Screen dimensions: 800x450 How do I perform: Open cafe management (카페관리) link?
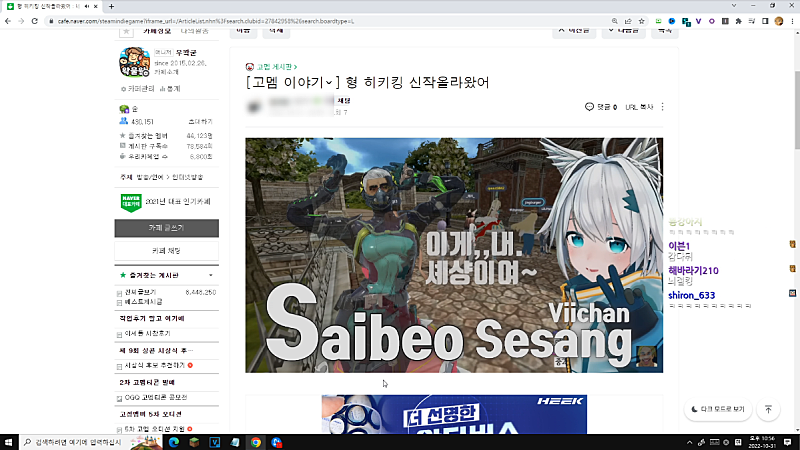[137, 88]
